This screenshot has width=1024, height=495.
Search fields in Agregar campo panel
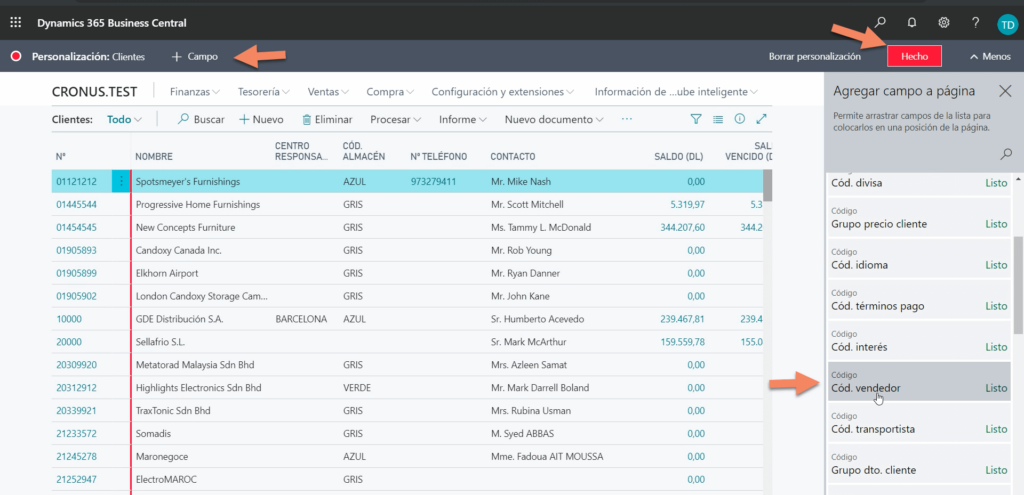click(1006, 154)
